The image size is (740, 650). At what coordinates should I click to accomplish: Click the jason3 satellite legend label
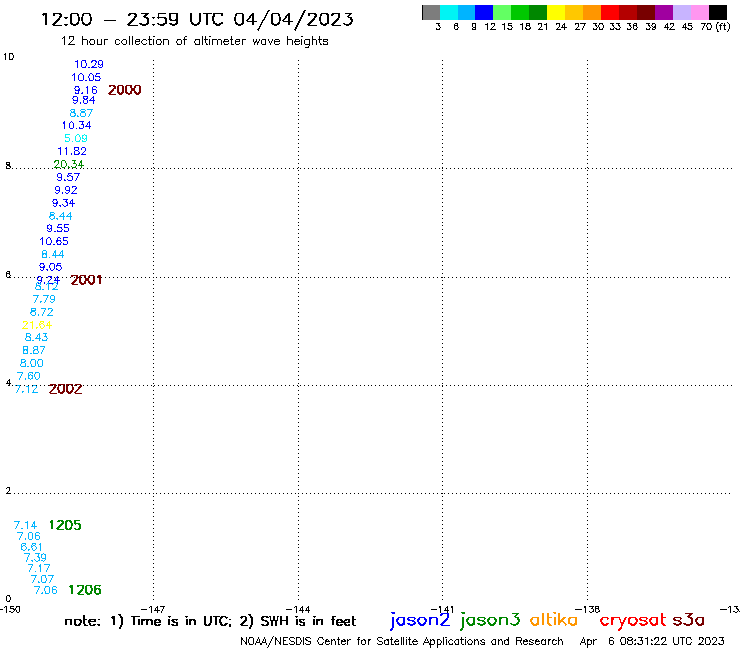tap(490, 620)
